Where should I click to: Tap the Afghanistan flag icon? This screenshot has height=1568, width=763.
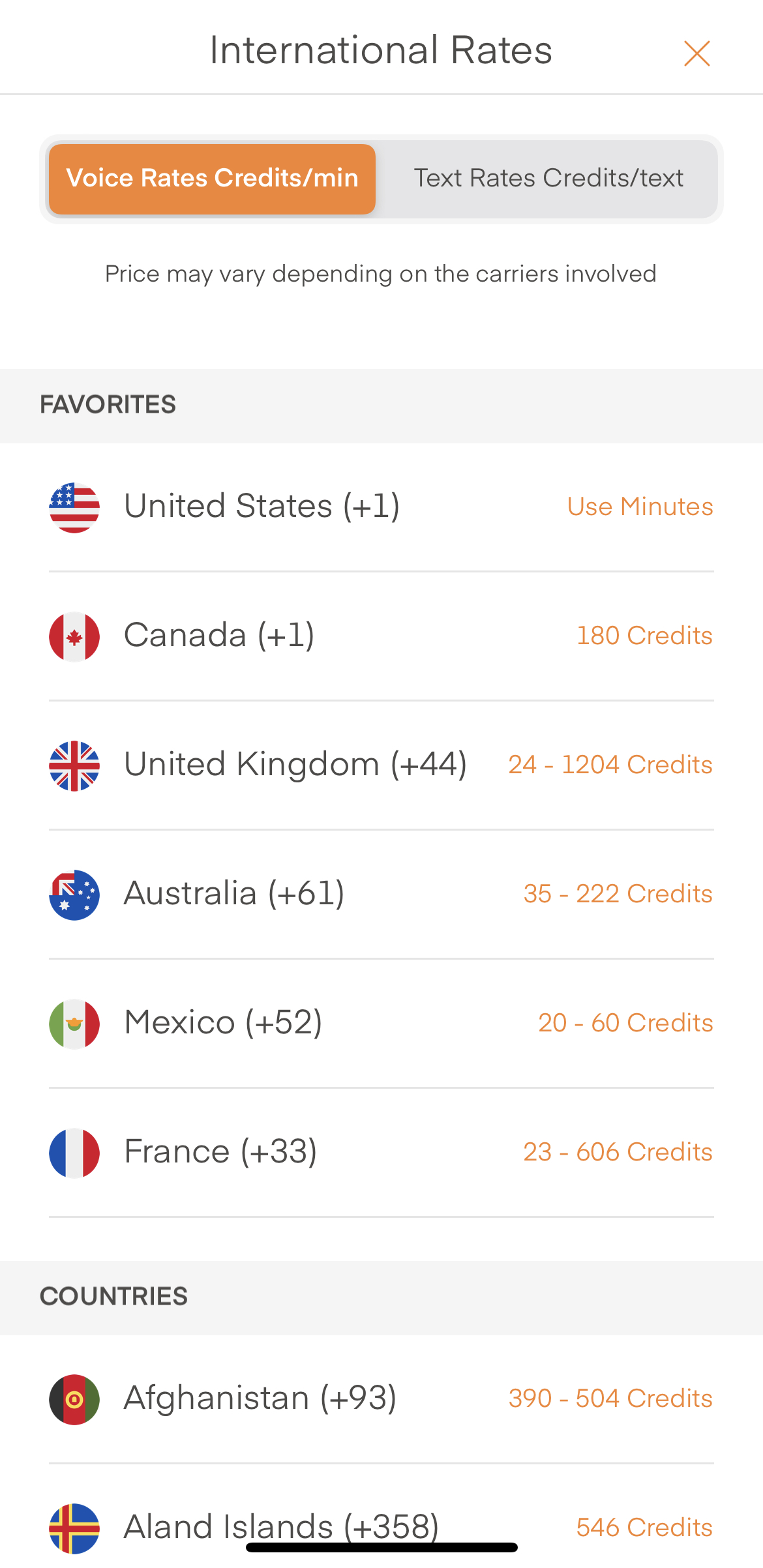point(74,1399)
